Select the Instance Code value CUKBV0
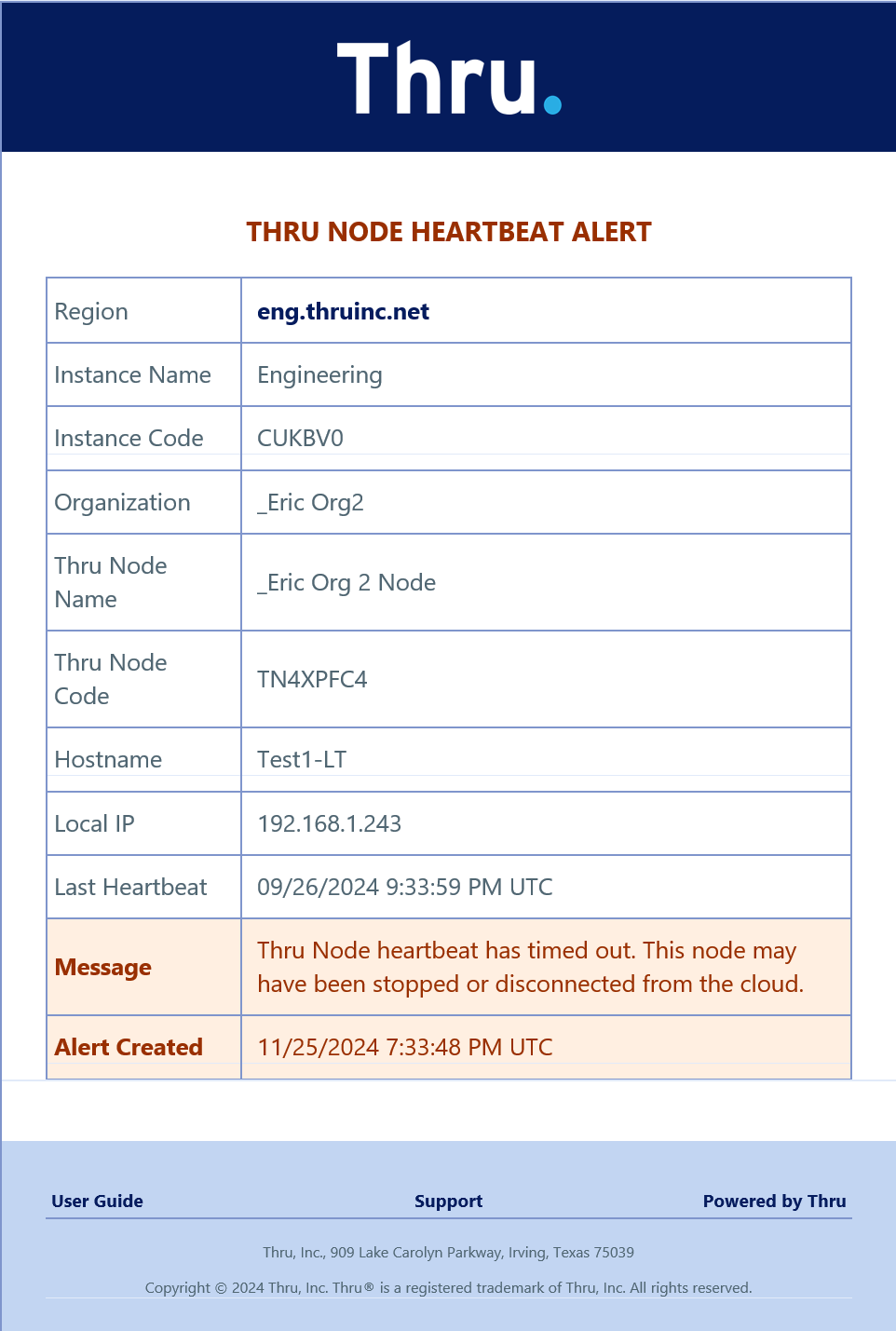 click(300, 438)
